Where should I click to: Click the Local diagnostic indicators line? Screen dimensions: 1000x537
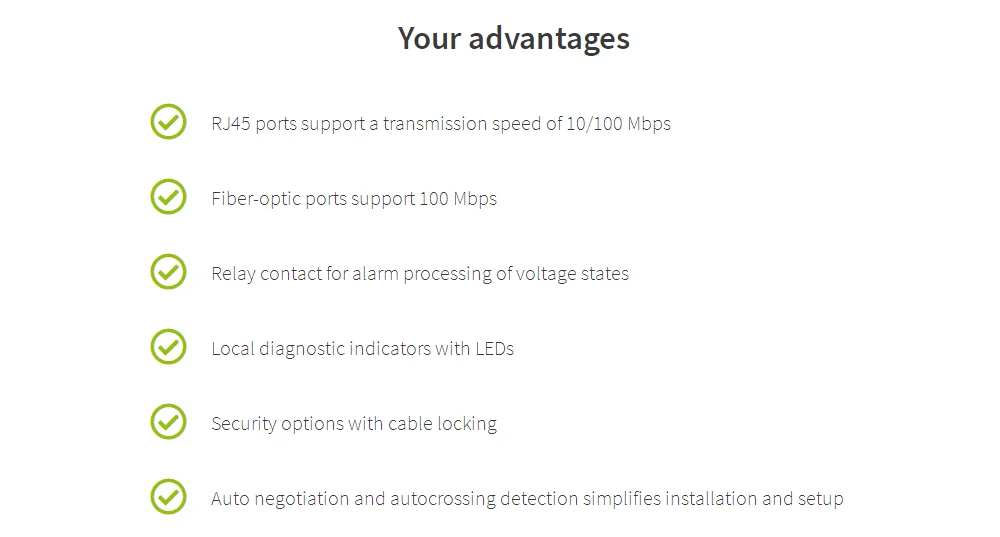362,349
